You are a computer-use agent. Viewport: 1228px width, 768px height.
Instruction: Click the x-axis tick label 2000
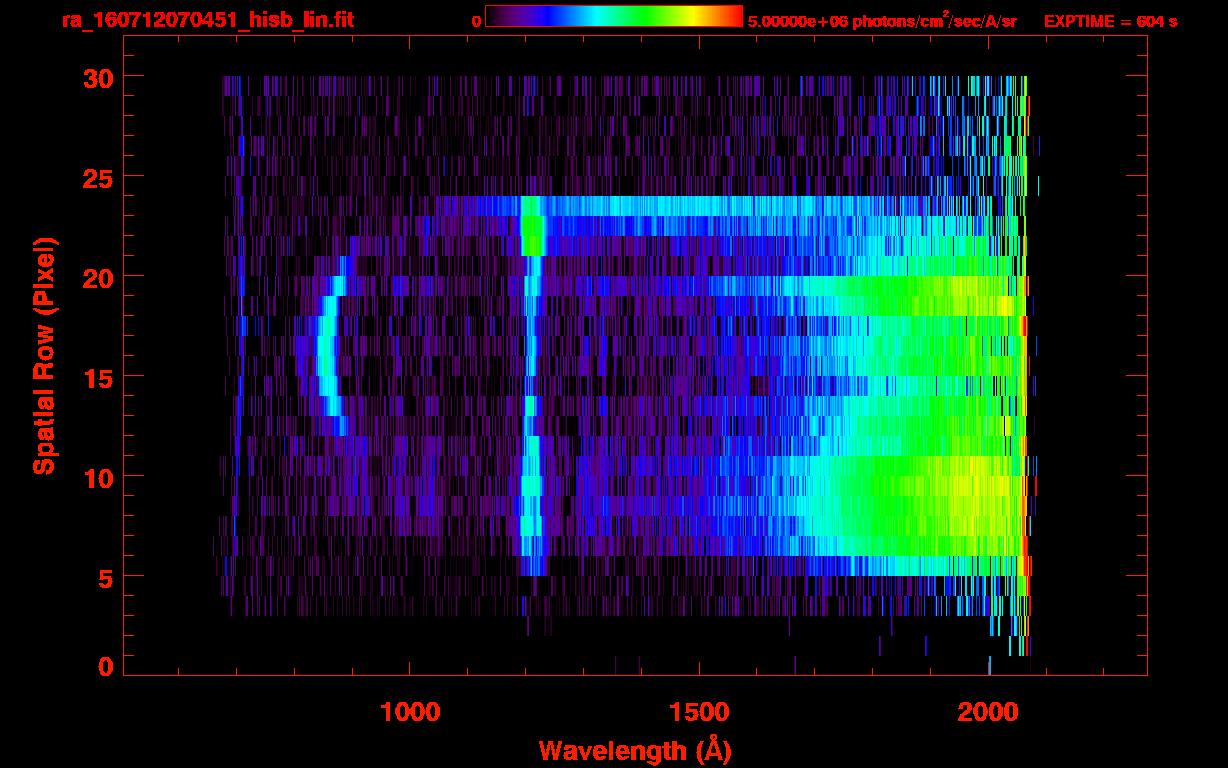point(988,711)
